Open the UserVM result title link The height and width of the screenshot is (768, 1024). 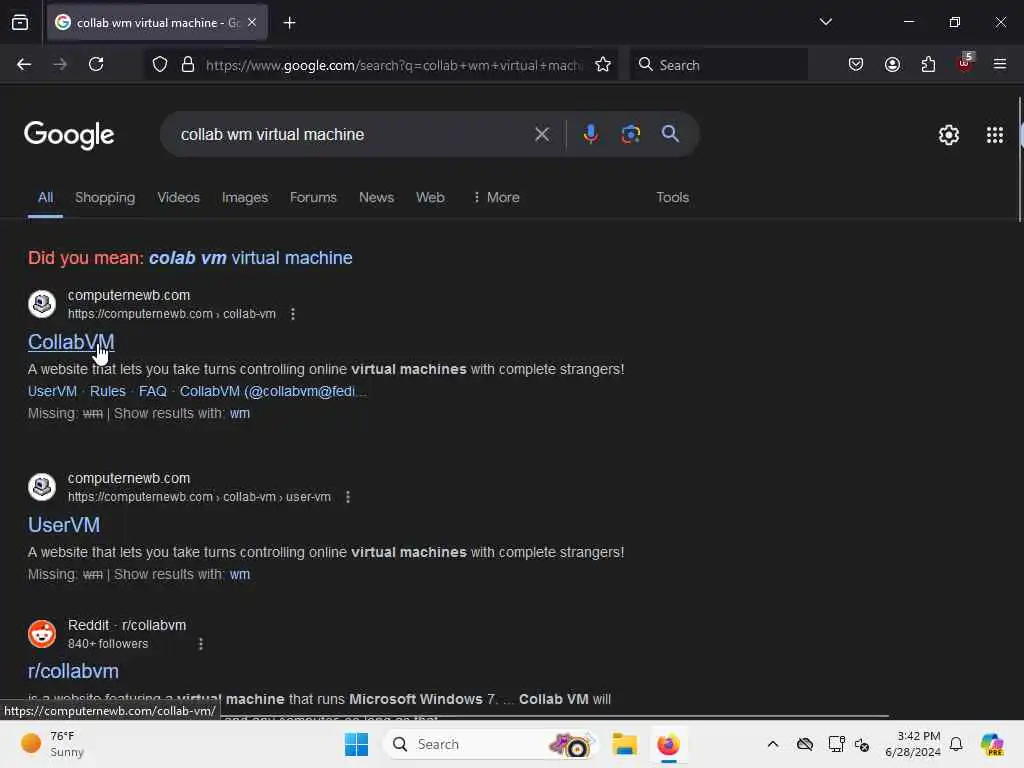64,525
